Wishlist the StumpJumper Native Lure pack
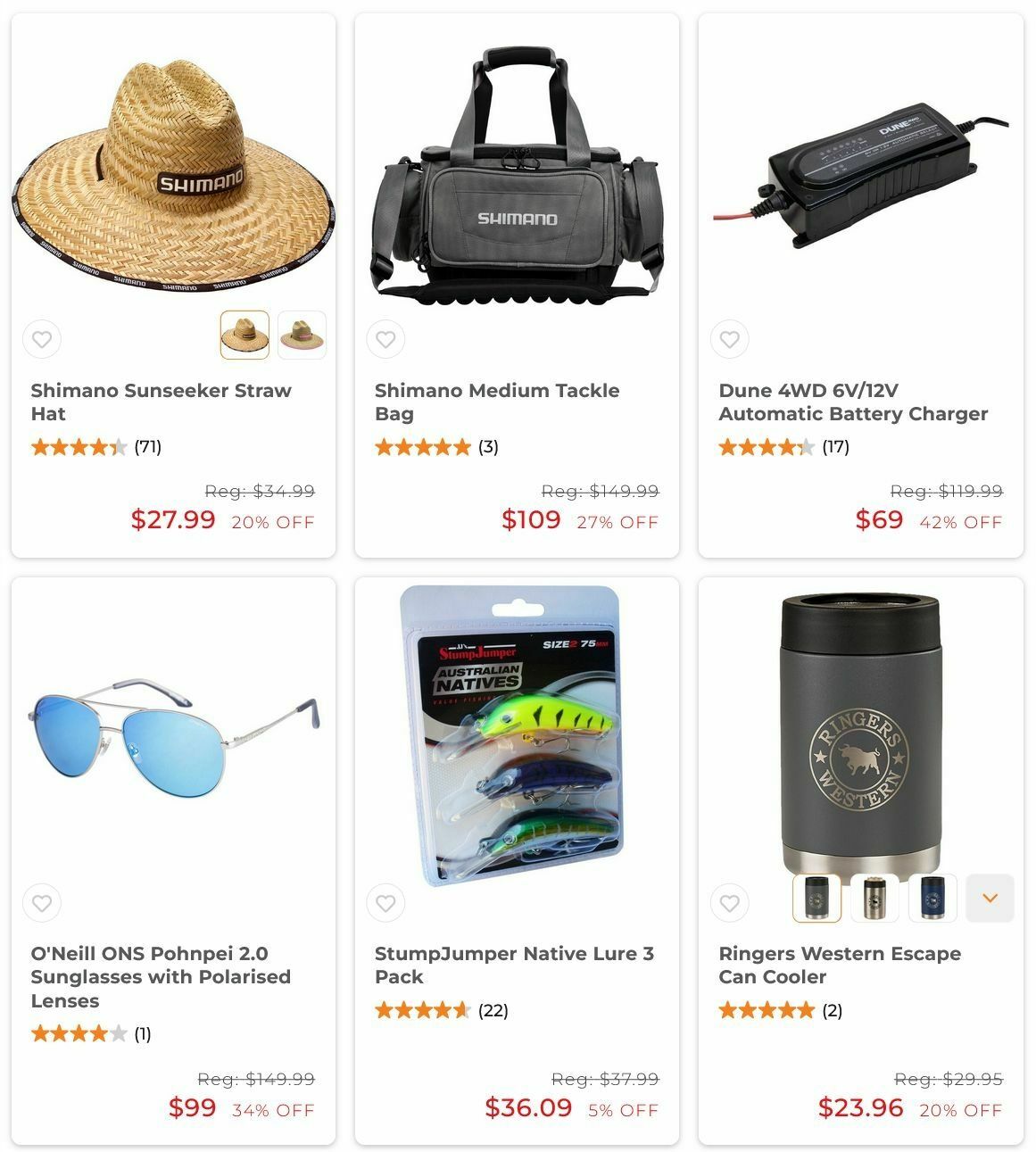The width and height of the screenshot is (1036, 1152). pyautogui.click(x=385, y=903)
